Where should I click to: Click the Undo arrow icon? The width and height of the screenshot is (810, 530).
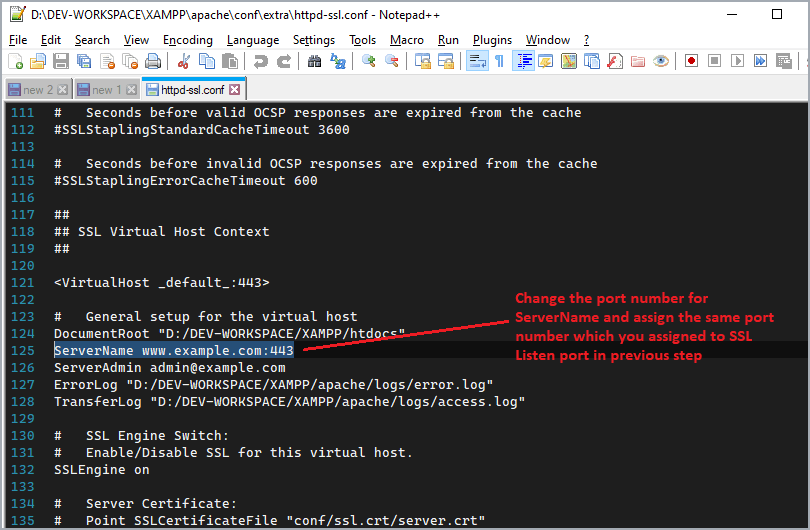click(x=261, y=61)
